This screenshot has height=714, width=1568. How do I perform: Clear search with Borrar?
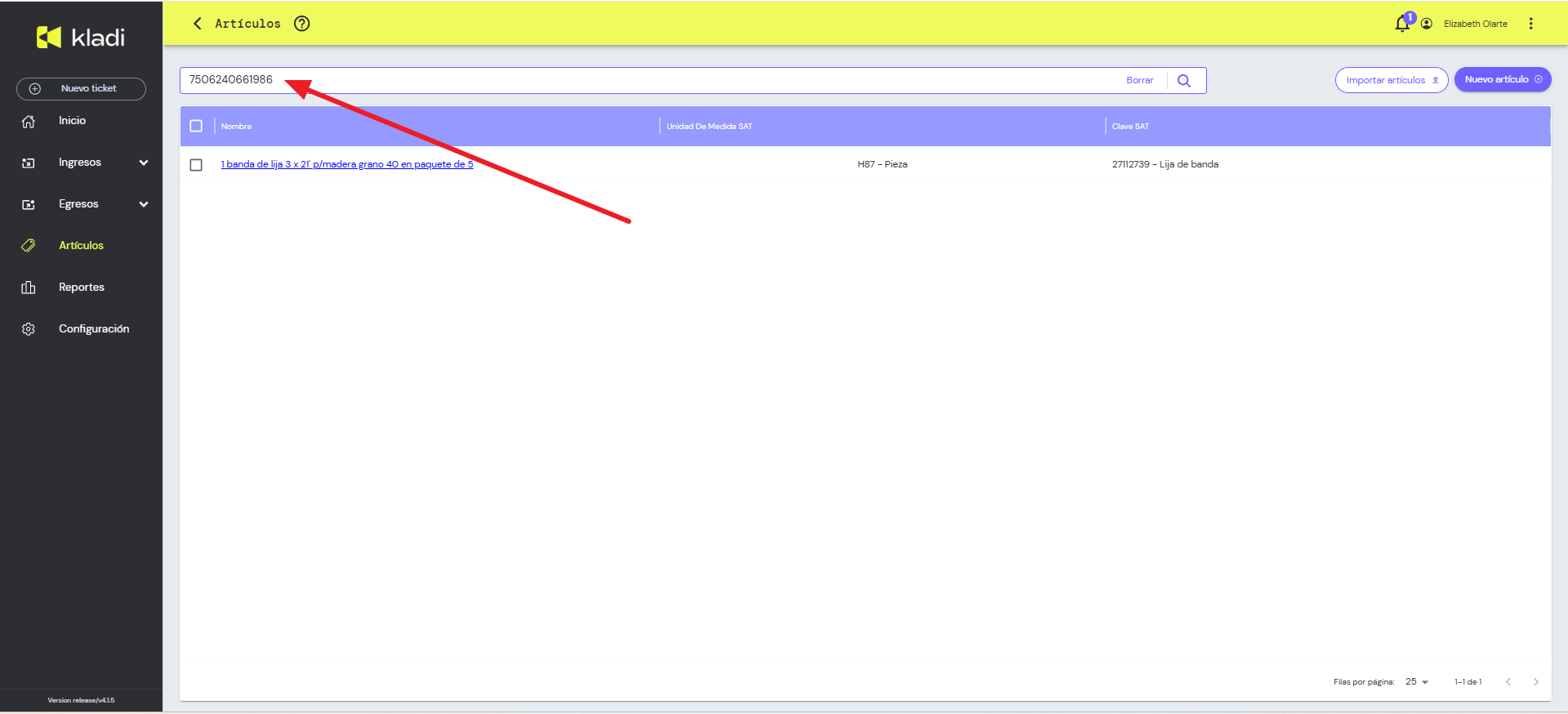tap(1139, 81)
